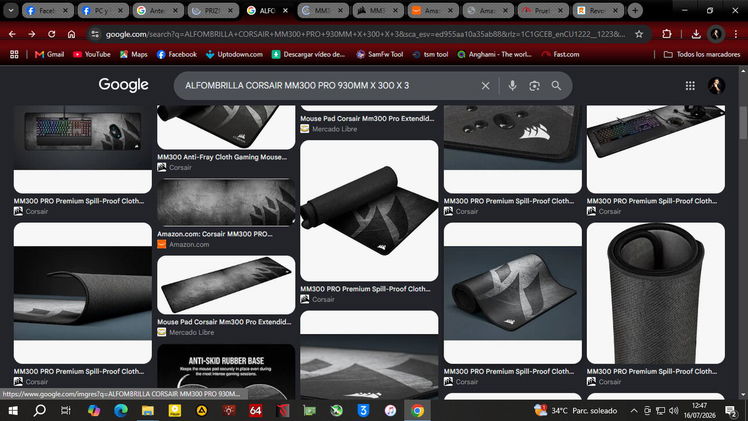Open the Facebook bookmark
Image resolution: width=748 pixels, height=421 pixels.
click(x=177, y=54)
